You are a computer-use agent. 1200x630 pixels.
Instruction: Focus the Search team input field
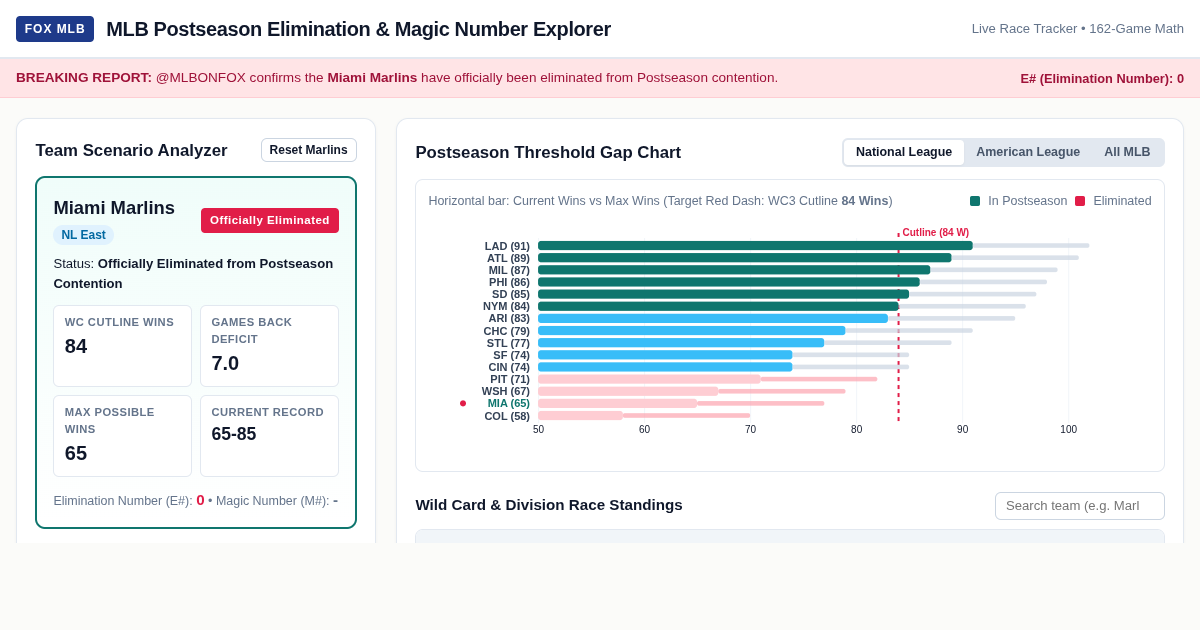pos(1080,506)
